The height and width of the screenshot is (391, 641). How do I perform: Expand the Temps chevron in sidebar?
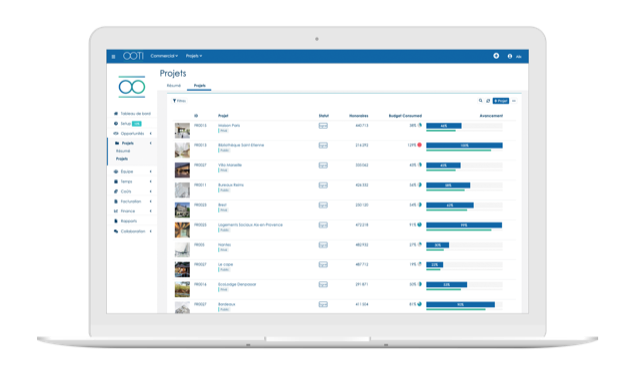[x=151, y=181]
